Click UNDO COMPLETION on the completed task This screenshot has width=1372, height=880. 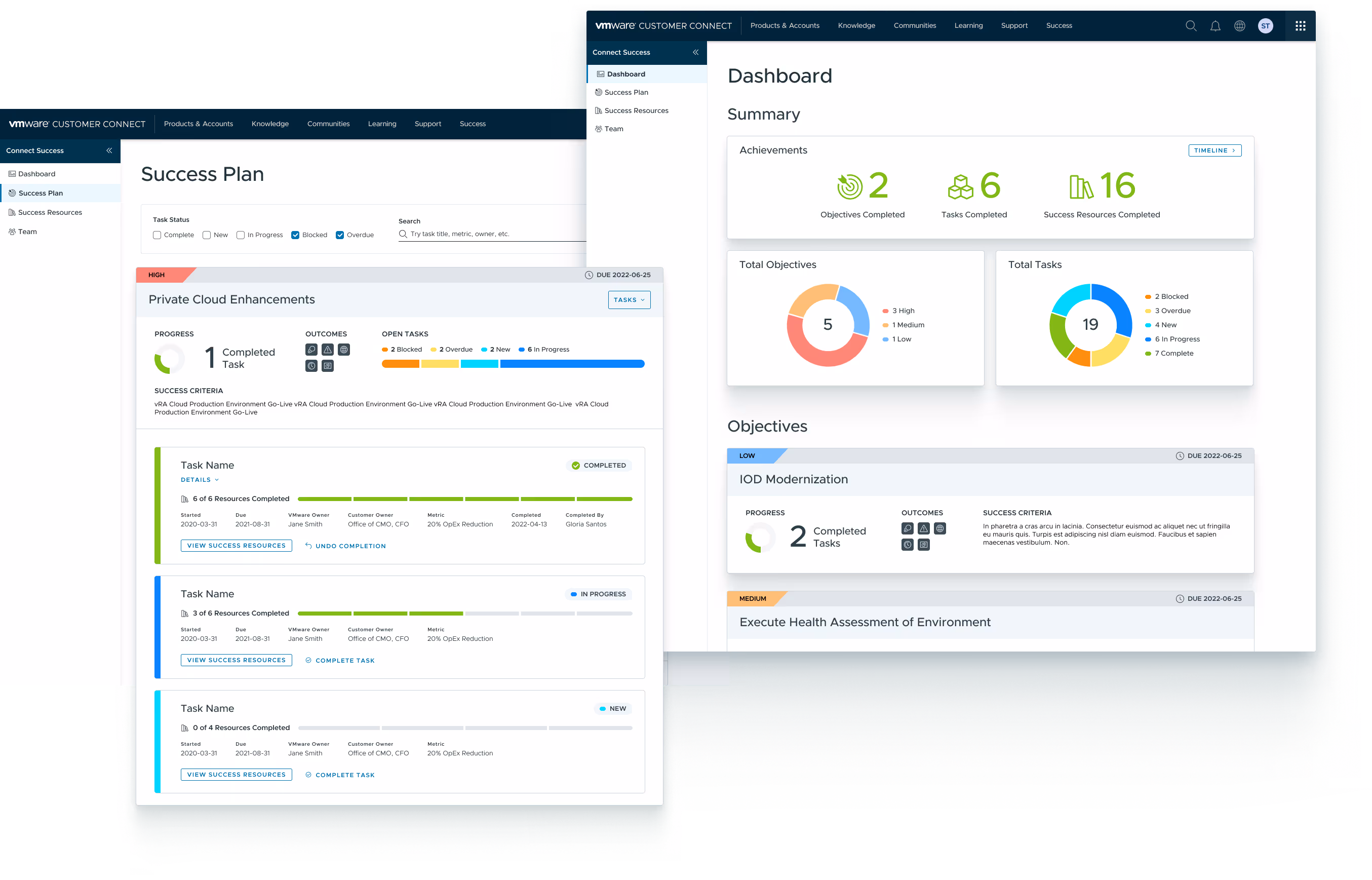coord(345,546)
